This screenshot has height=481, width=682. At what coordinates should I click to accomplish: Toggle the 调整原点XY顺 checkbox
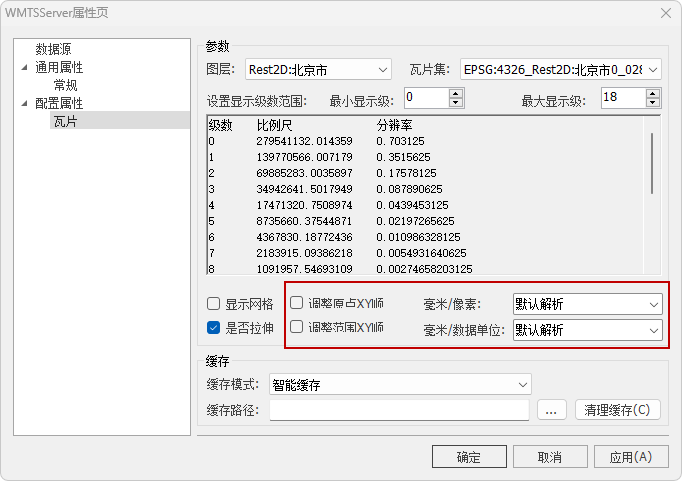tap(296, 303)
